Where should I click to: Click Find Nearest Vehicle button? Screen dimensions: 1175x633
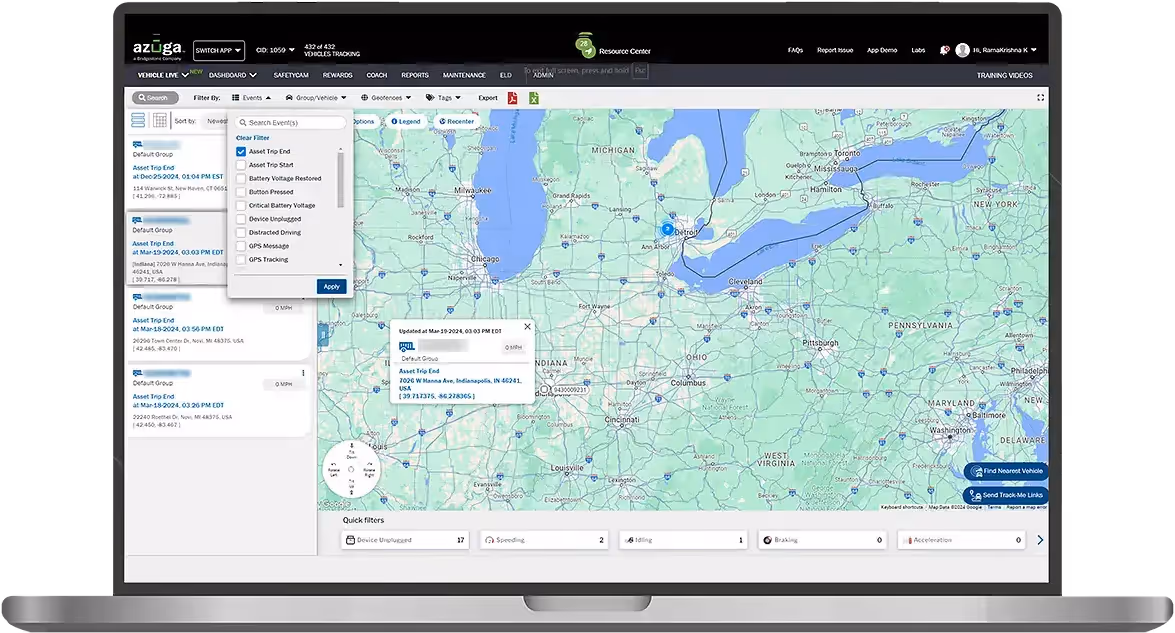pos(1006,471)
